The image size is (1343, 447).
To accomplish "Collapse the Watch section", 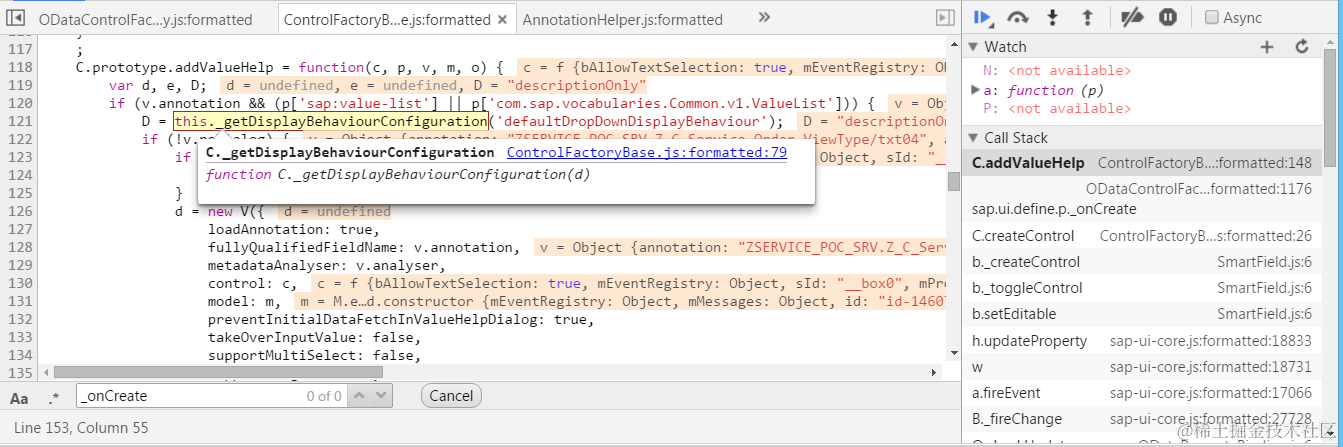I will (x=974, y=47).
